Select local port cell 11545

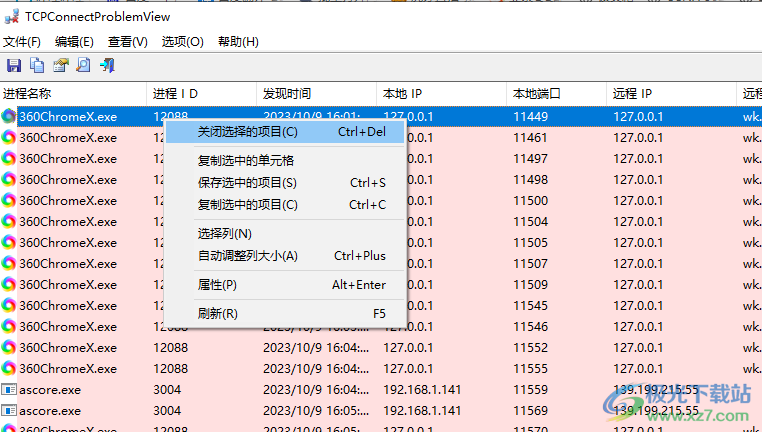[x=531, y=305]
